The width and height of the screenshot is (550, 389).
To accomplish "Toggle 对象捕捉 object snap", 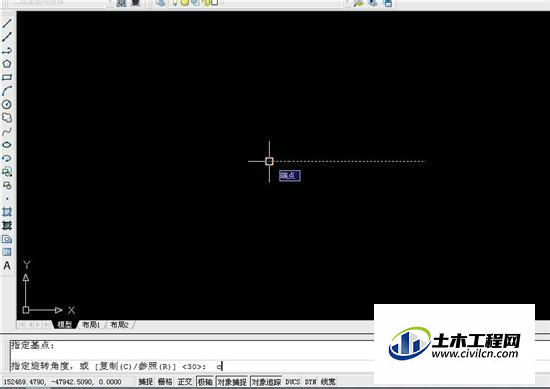I will [232, 381].
